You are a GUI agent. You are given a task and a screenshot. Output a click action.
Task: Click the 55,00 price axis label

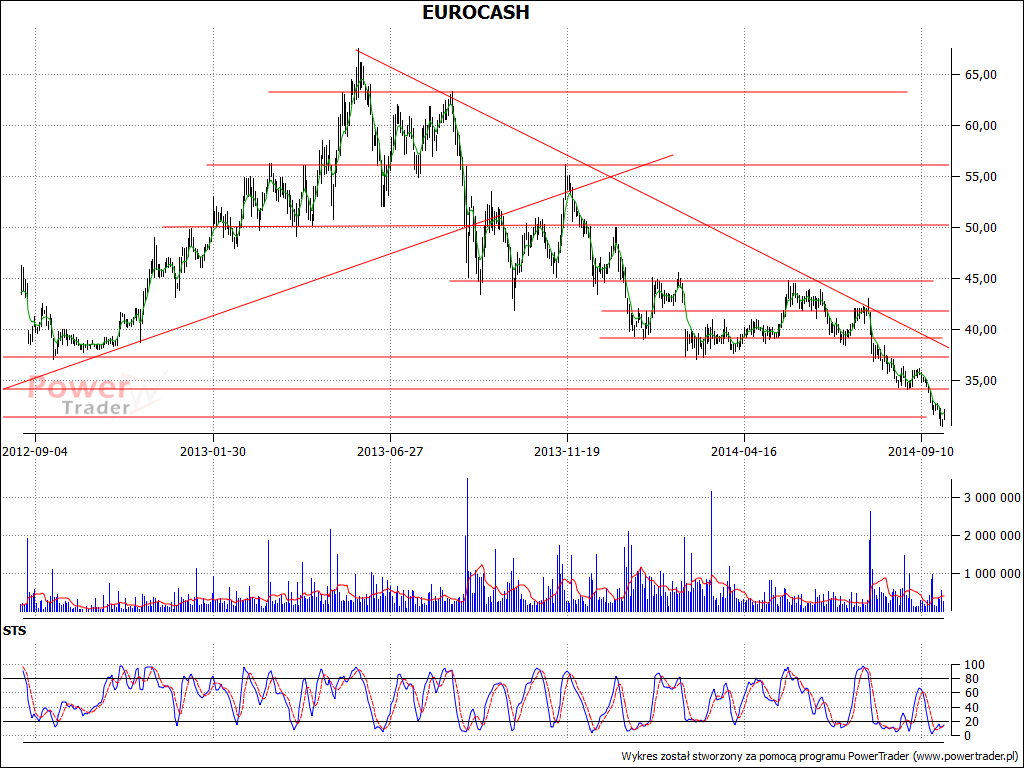pos(980,177)
